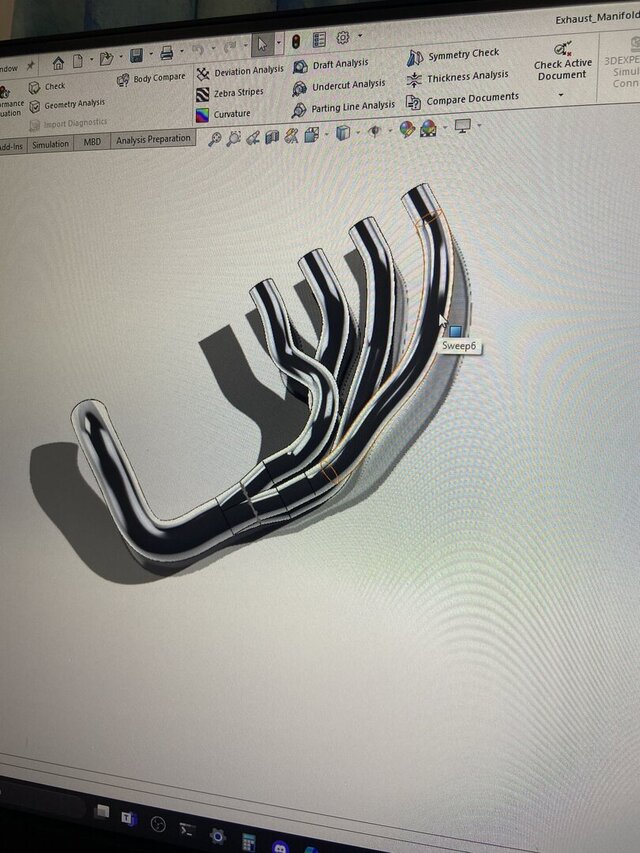Open Thickness Analysis tool

click(x=467, y=77)
